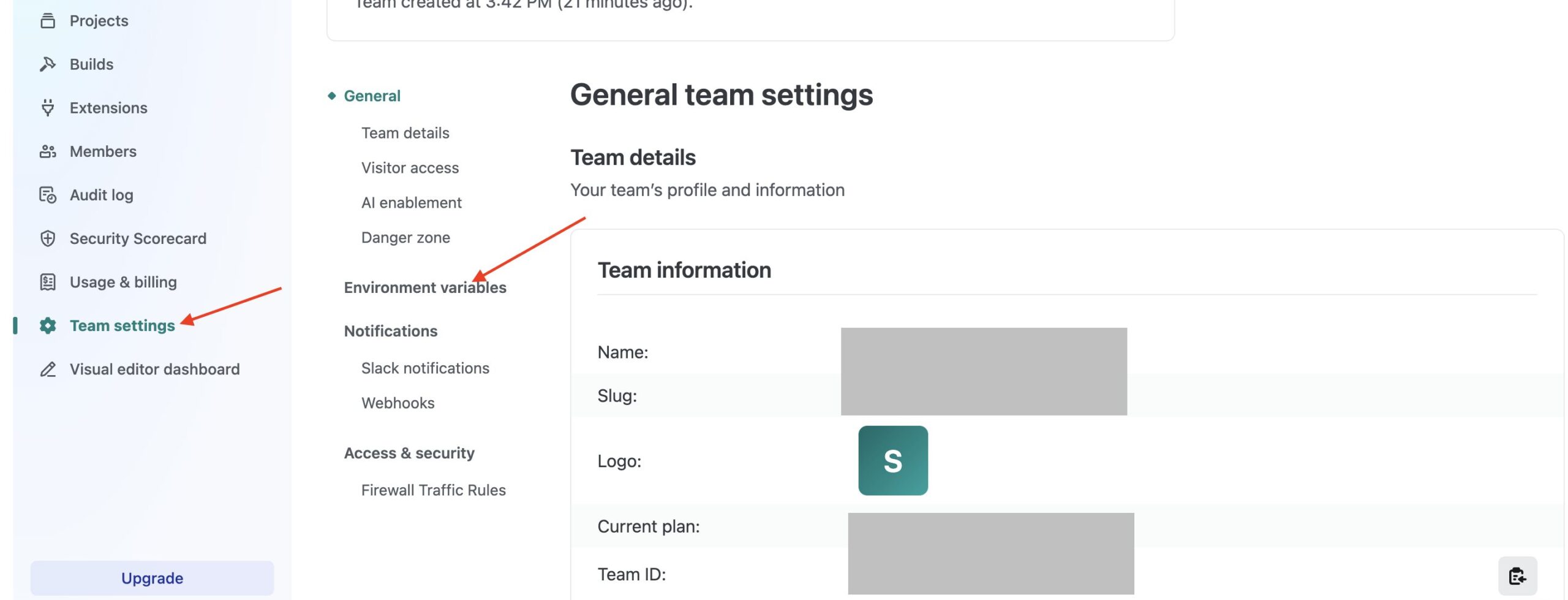This screenshot has height=600, width=1568.
Task: Open the Environment variables section
Action: click(424, 287)
